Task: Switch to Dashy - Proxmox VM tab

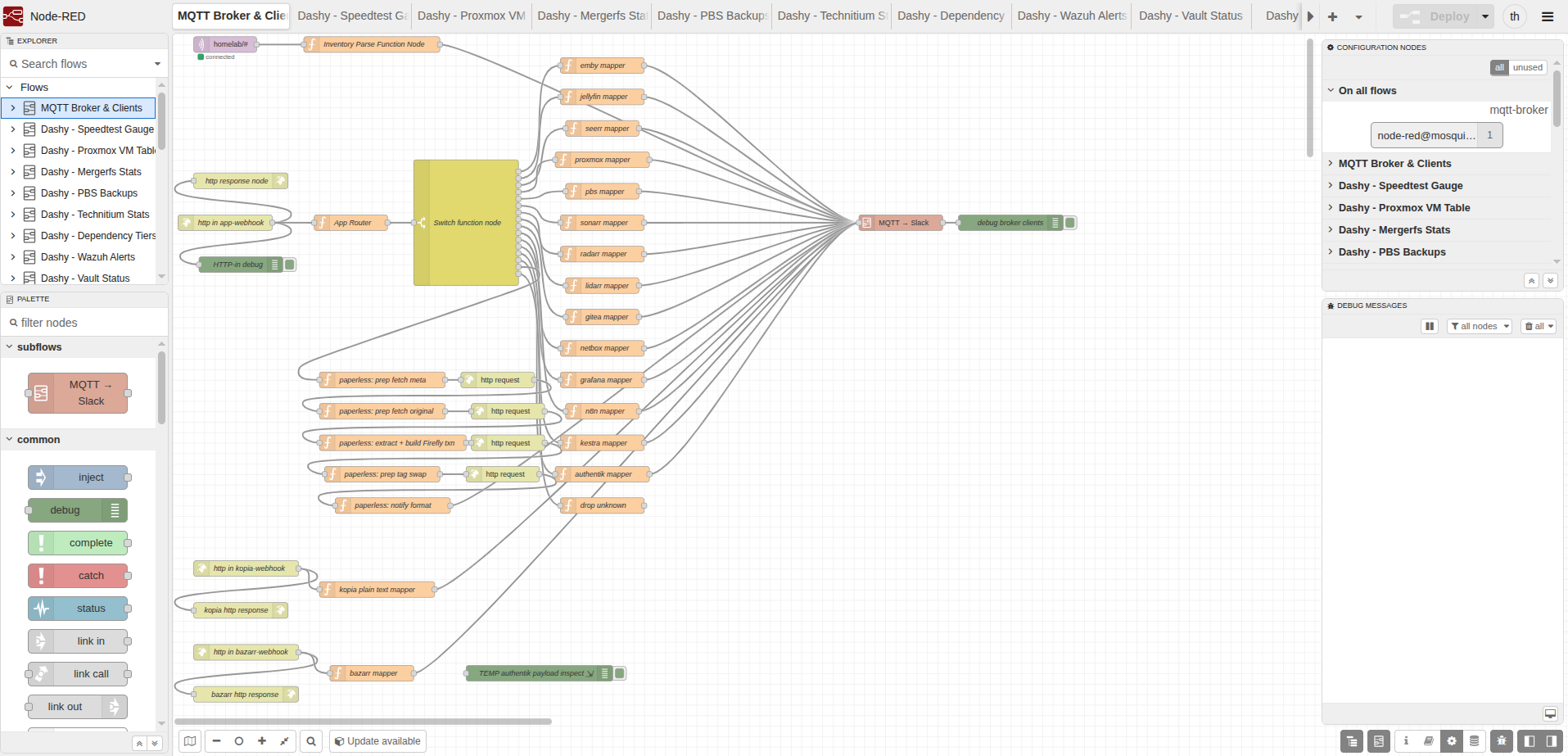Action: pyautogui.click(x=472, y=16)
